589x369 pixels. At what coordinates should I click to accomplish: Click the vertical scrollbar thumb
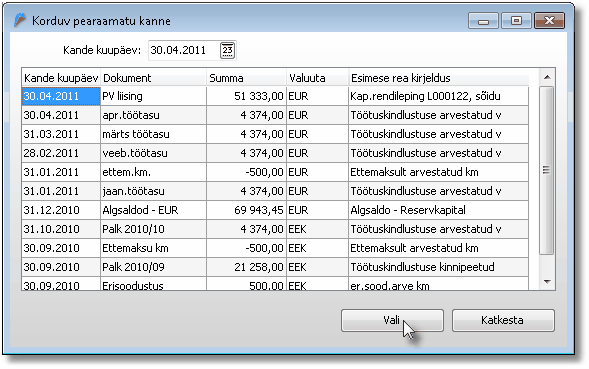click(547, 171)
